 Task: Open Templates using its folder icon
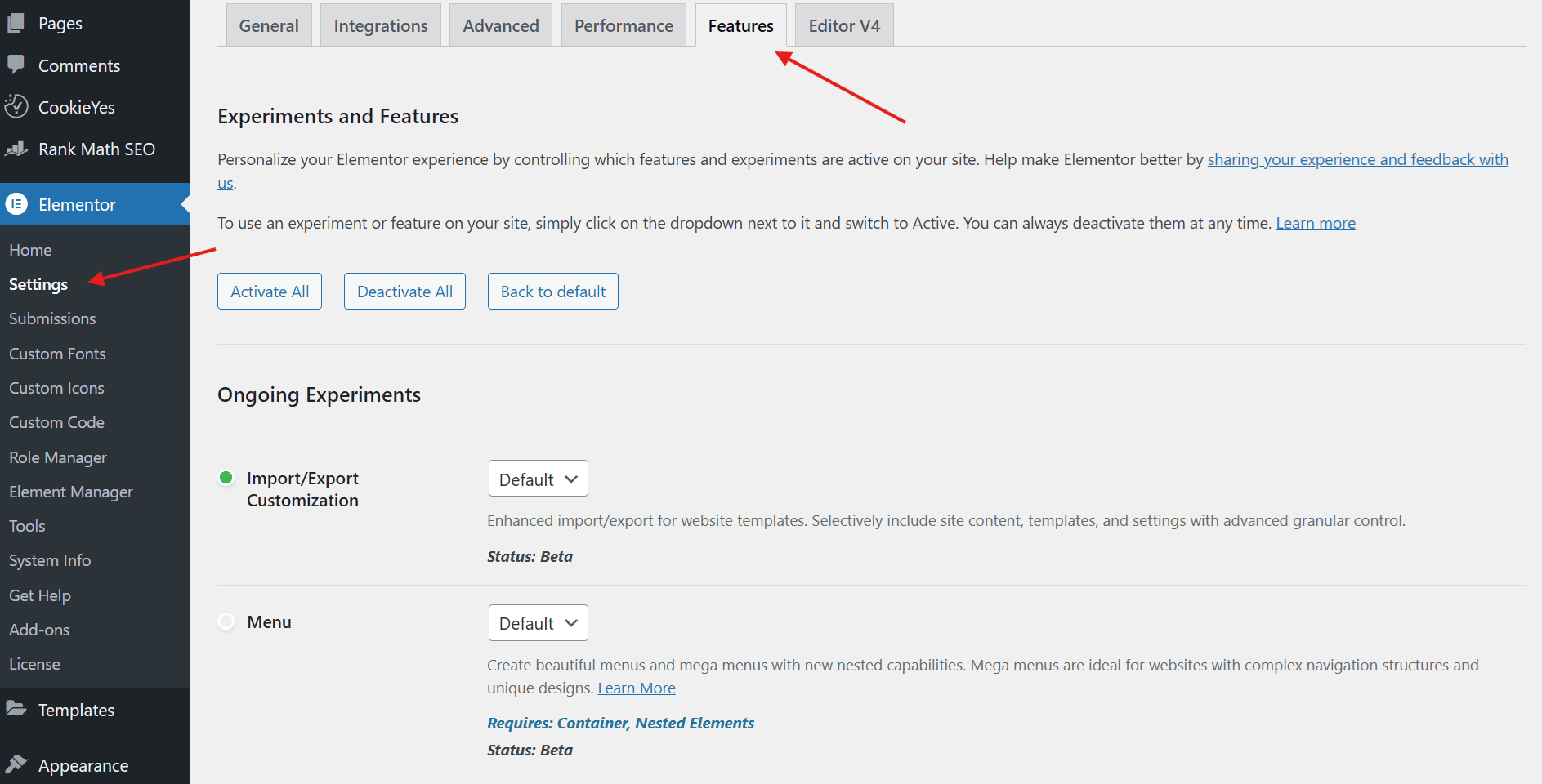point(16,709)
